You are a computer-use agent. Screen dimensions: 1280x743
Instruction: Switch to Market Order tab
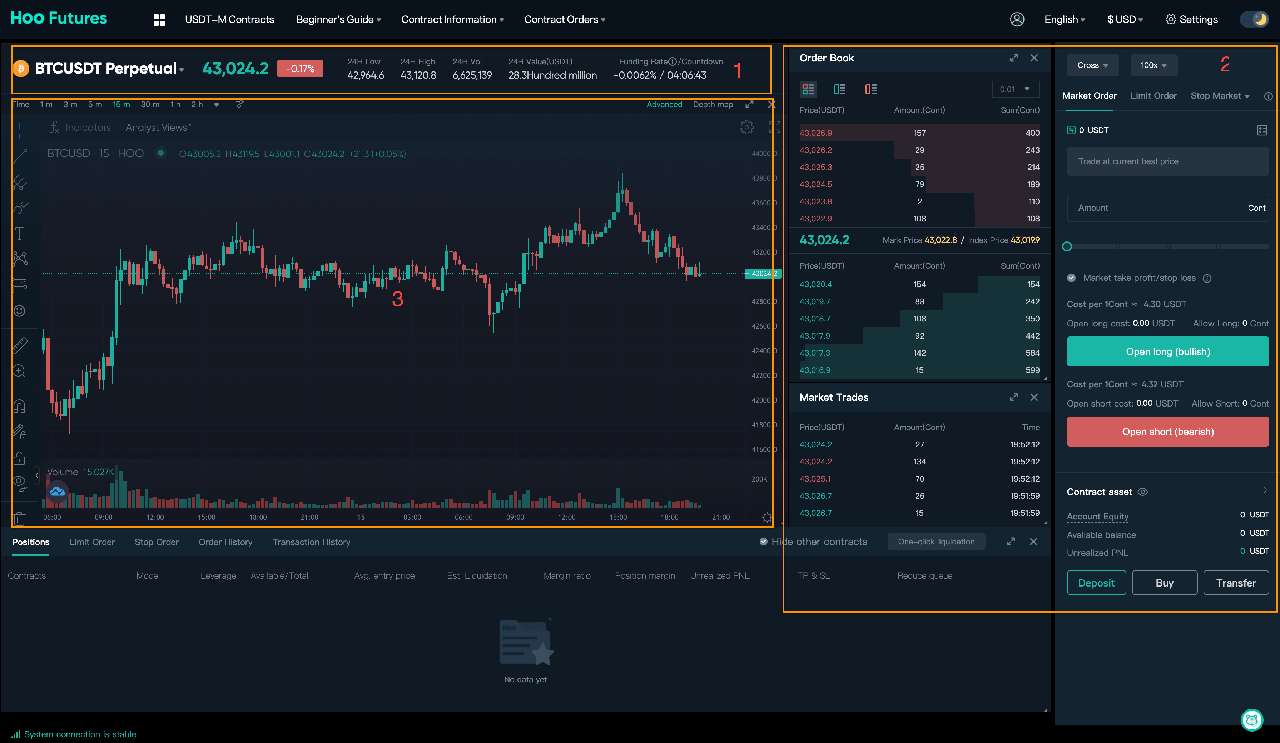1089,96
